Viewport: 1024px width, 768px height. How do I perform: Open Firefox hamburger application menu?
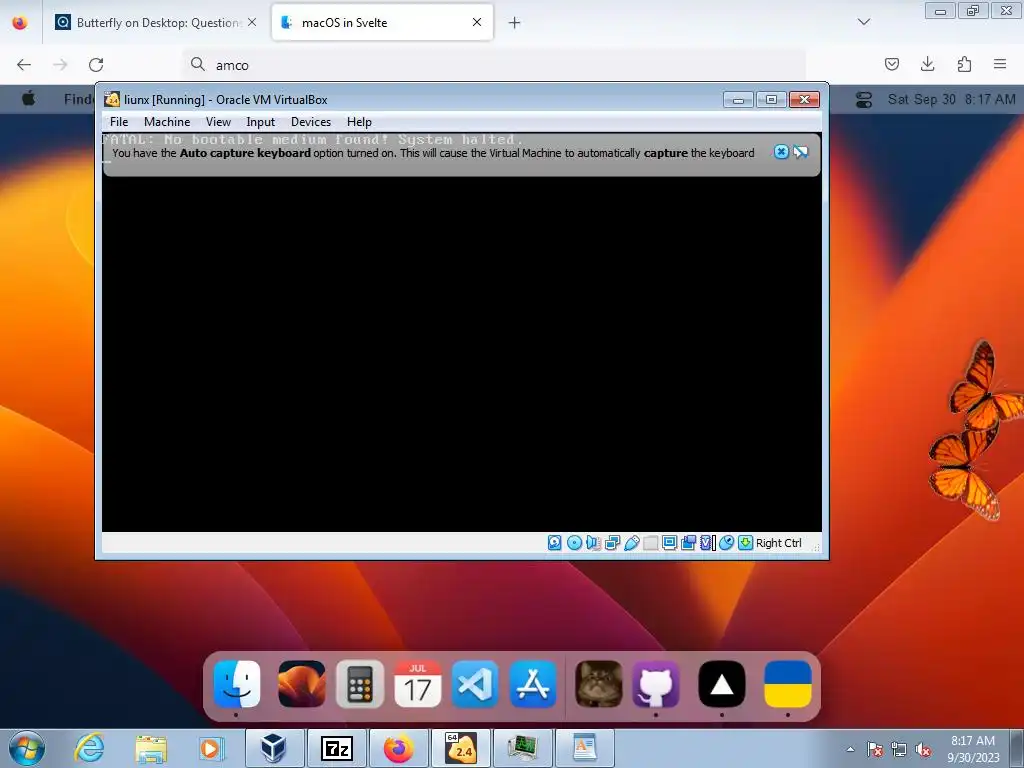[x=1000, y=64]
